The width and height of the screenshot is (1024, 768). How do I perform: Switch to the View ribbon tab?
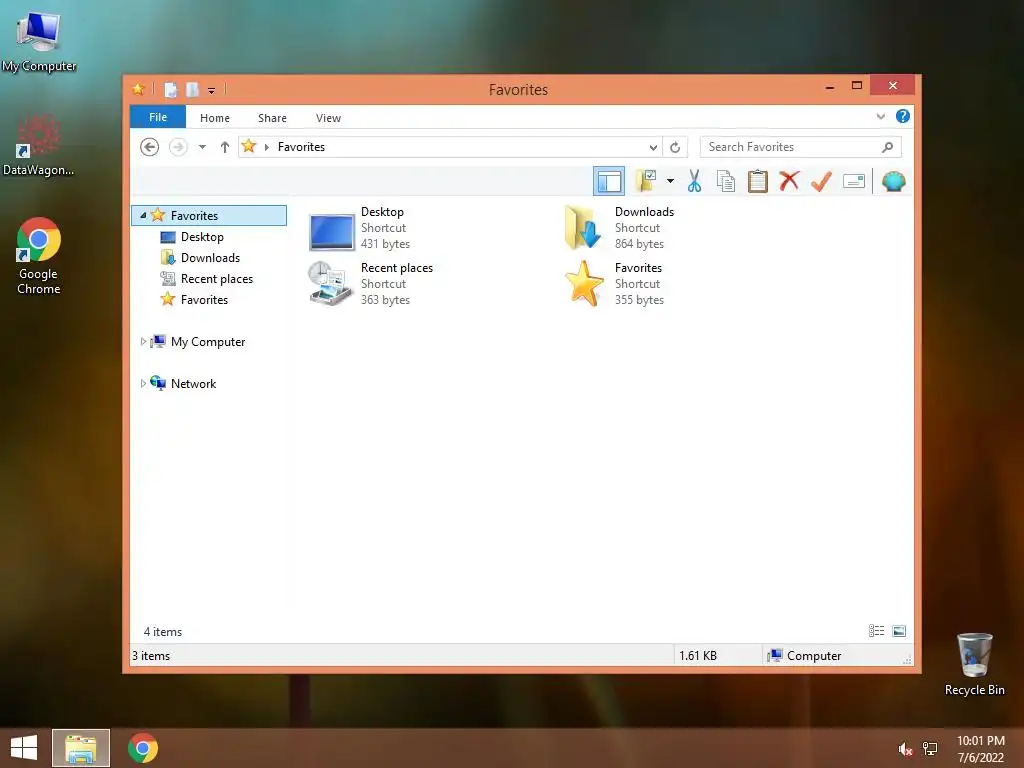pyautogui.click(x=328, y=118)
